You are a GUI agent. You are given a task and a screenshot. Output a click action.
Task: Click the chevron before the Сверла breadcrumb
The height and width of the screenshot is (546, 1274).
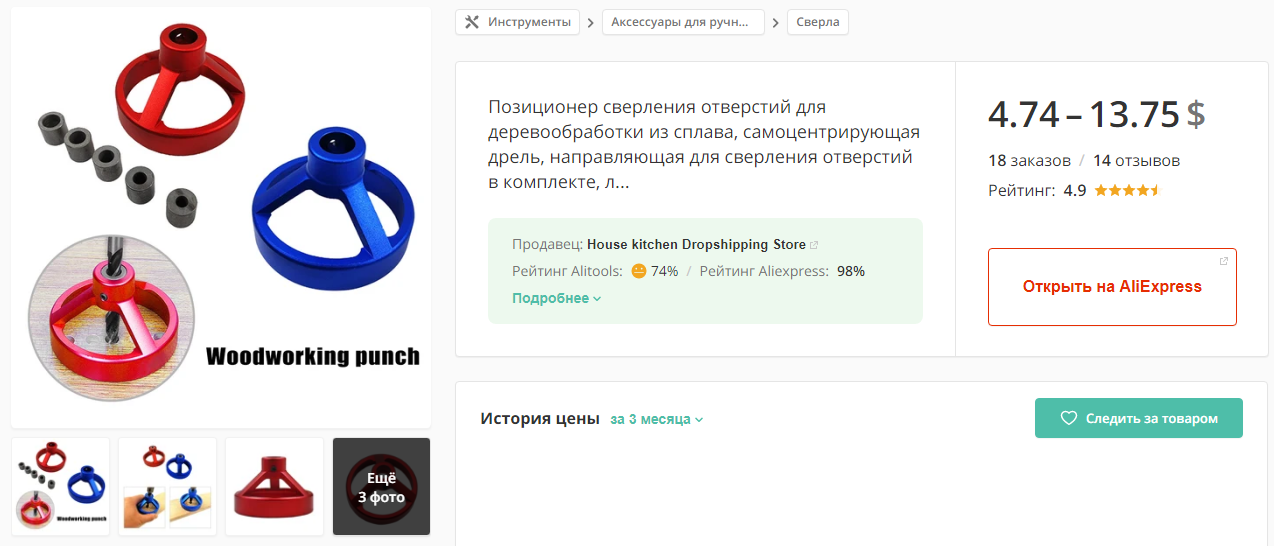click(x=776, y=22)
